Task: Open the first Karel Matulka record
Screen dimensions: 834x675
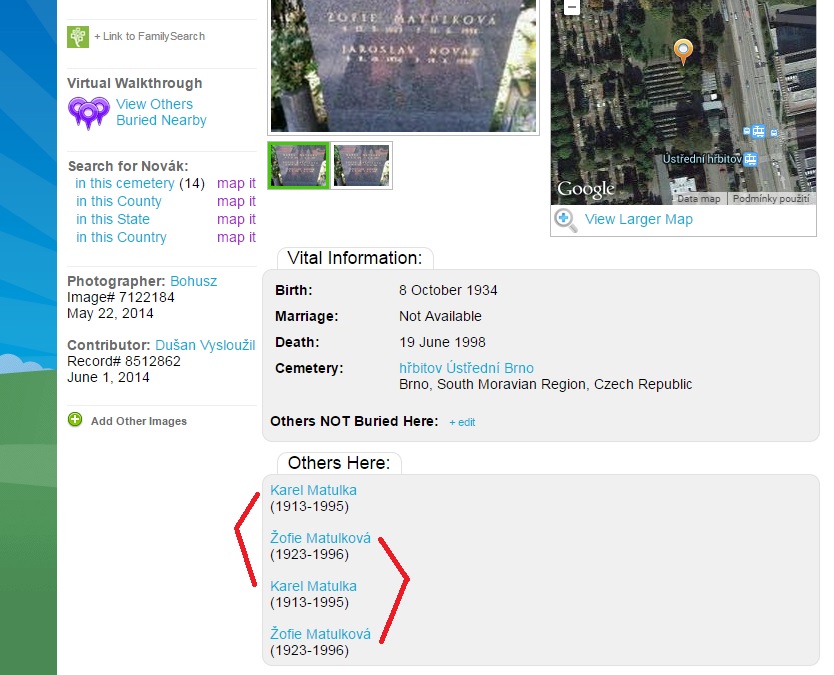Action: (313, 490)
